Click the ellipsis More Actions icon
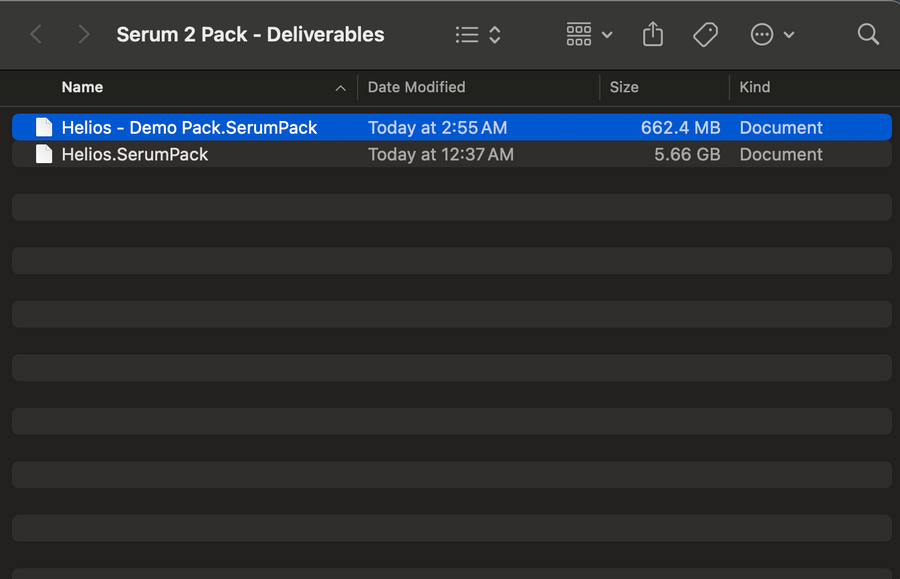The width and height of the screenshot is (900, 579). click(x=762, y=35)
